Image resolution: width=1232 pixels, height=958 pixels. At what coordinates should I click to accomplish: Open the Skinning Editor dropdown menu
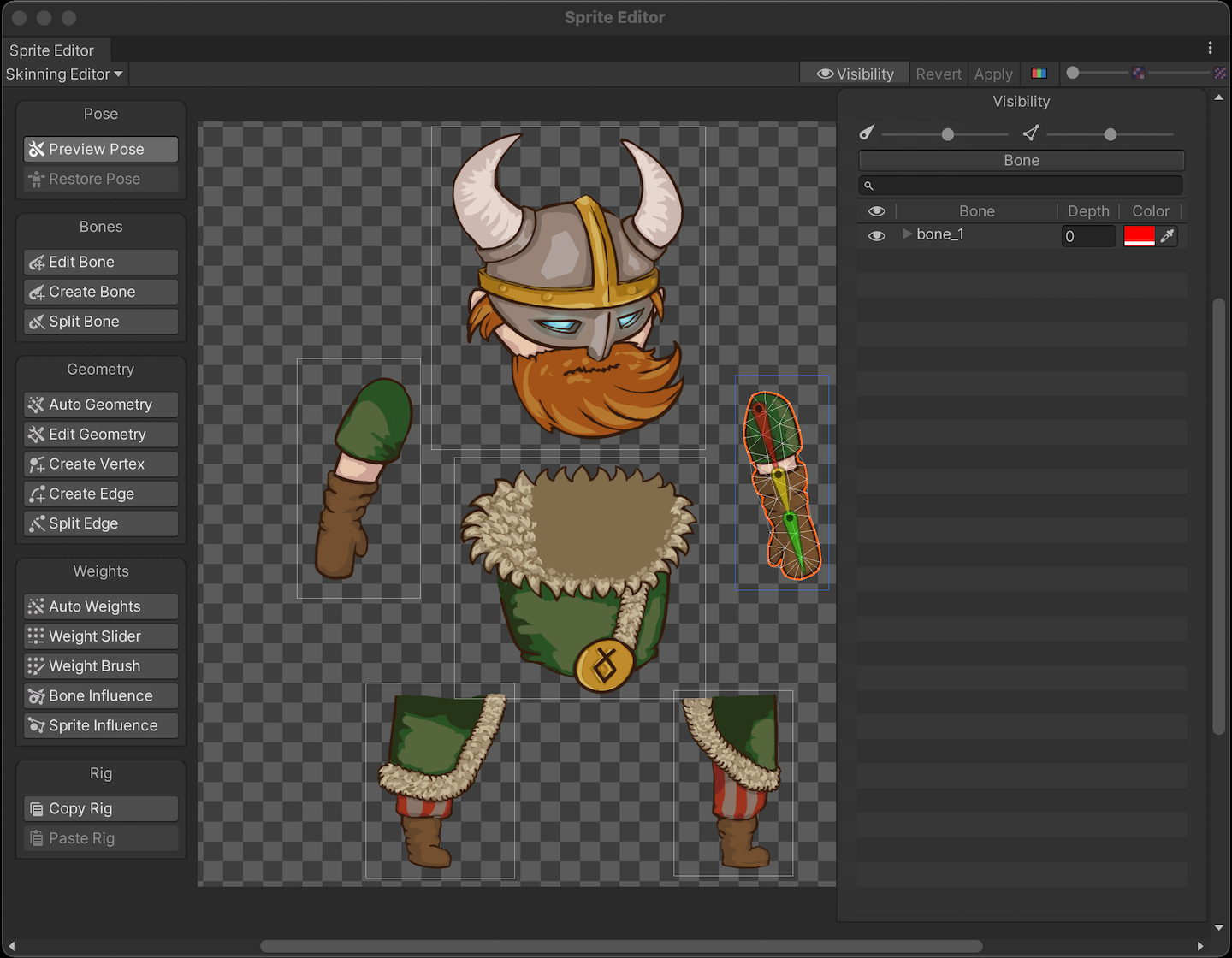pos(64,74)
